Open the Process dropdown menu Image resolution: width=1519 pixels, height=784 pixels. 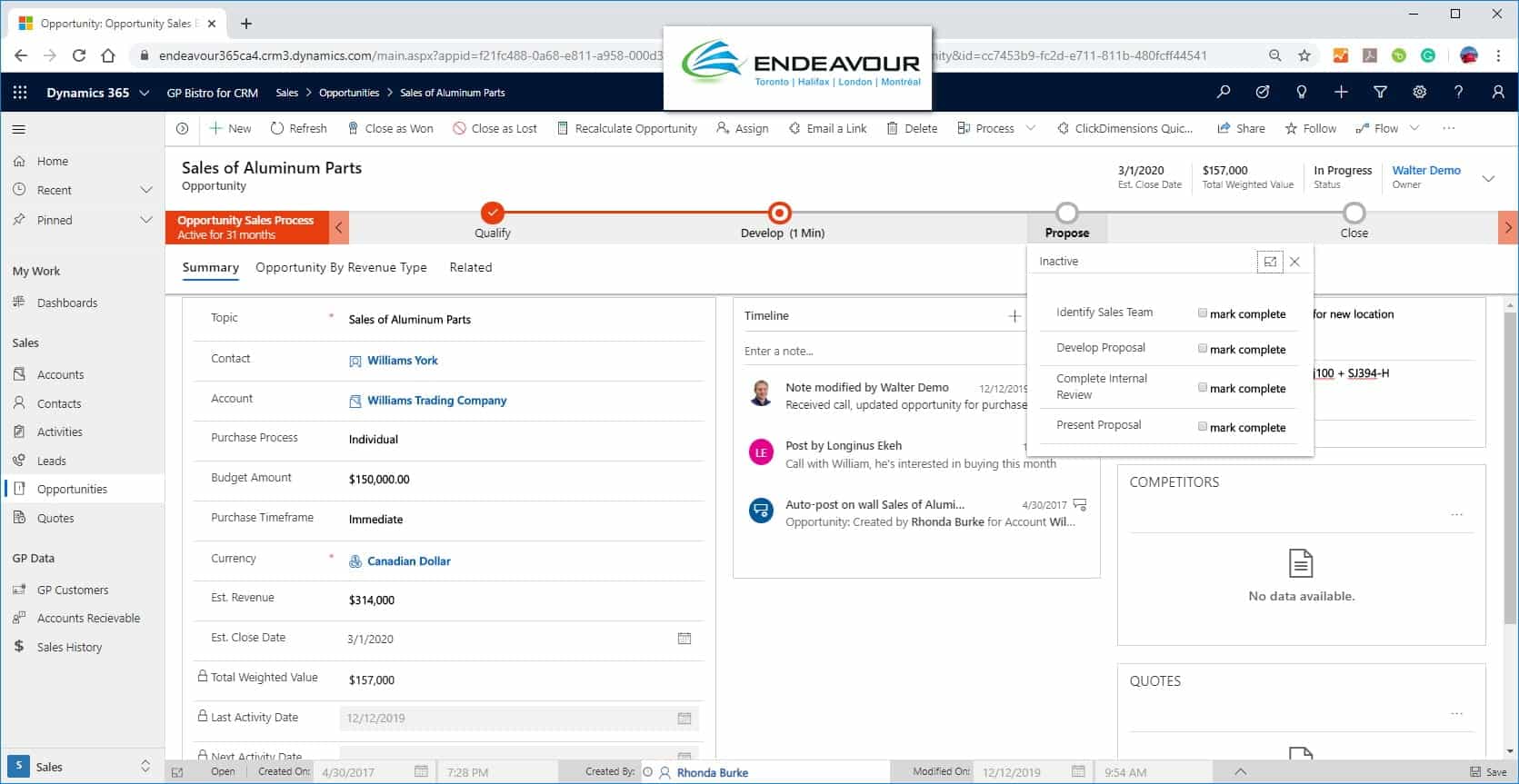1030,128
